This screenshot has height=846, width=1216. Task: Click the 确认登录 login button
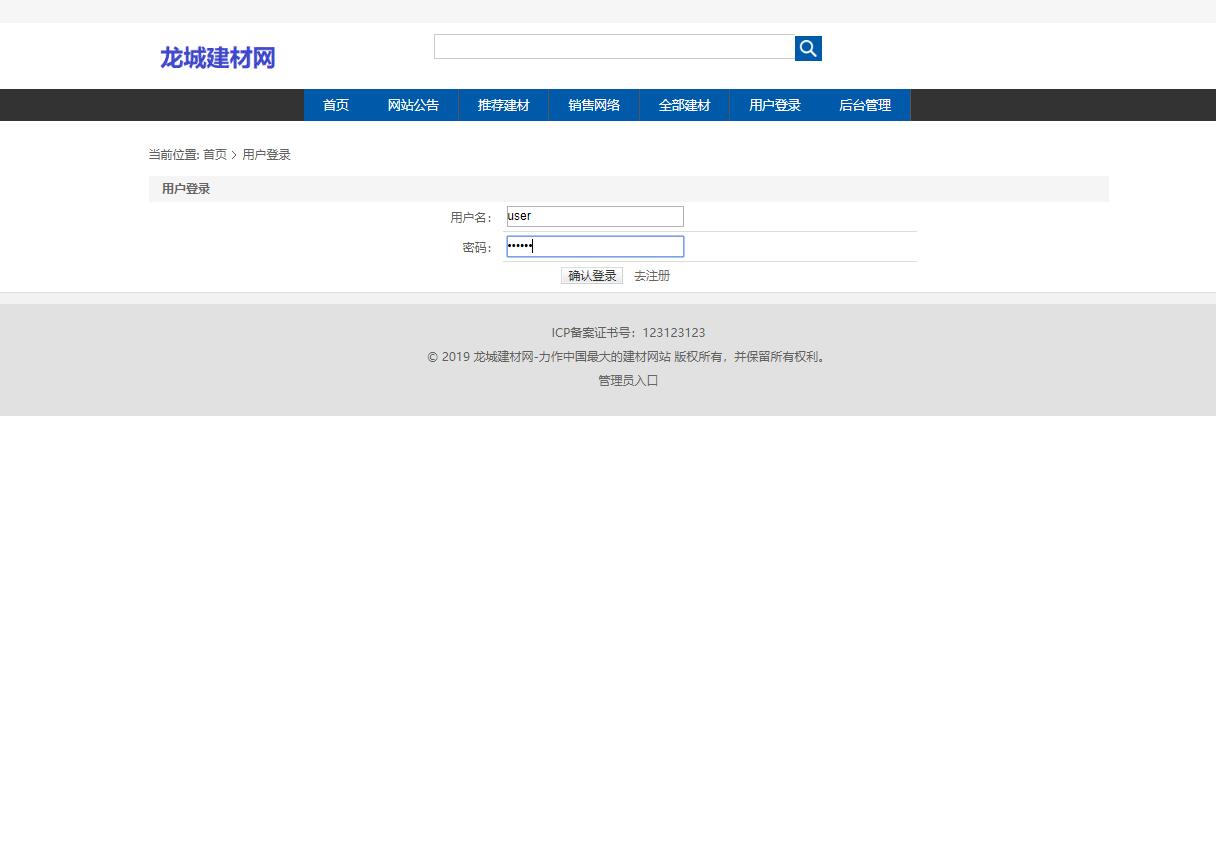point(591,275)
